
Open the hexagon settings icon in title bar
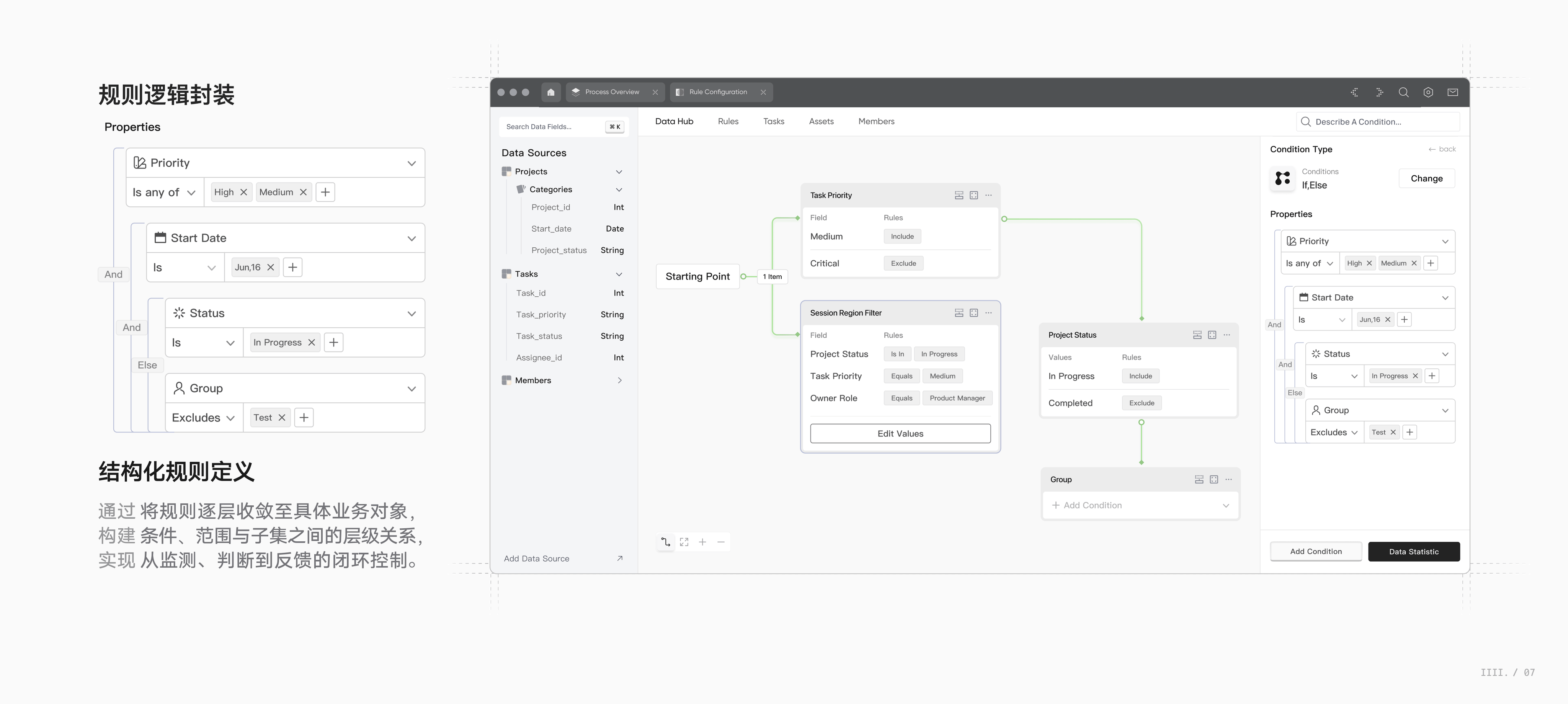click(1428, 93)
